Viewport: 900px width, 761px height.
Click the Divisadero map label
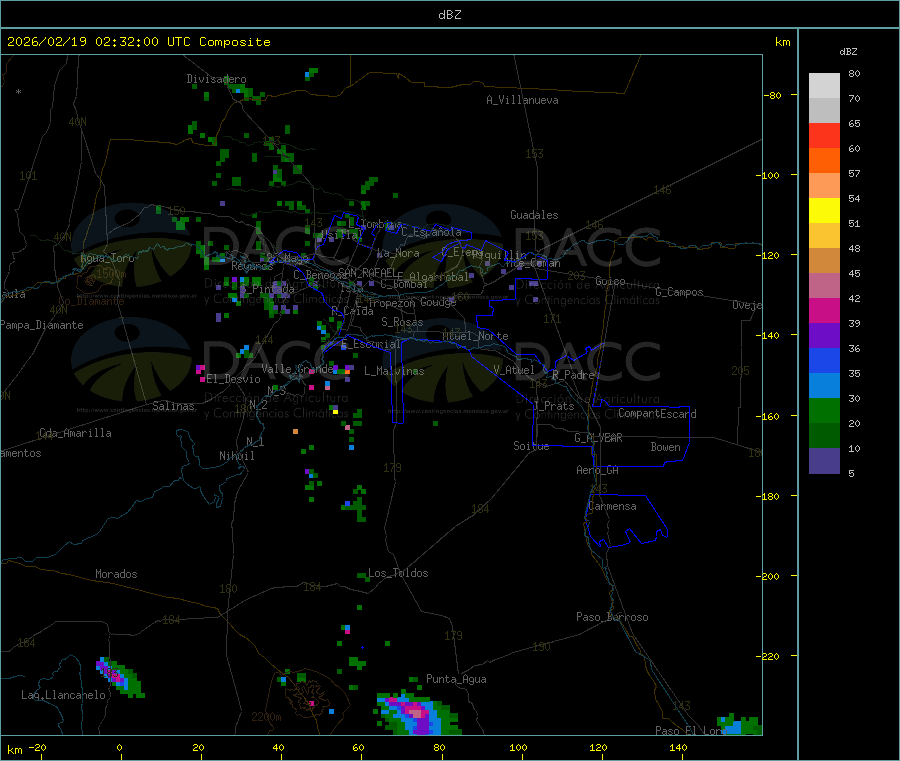click(216, 79)
